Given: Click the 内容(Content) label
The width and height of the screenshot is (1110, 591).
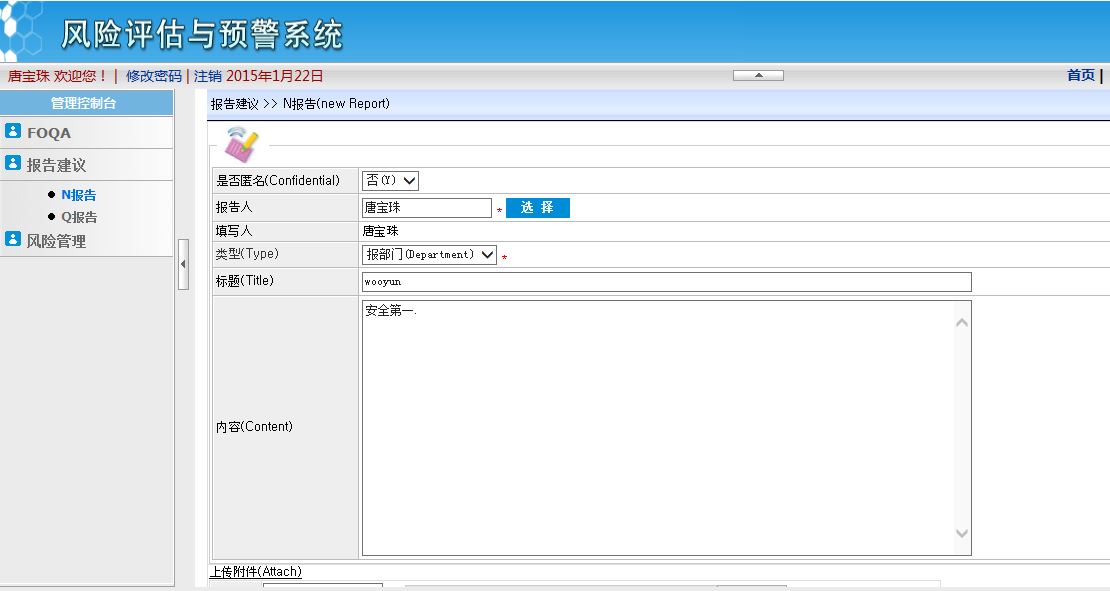Looking at the screenshot, I should [x=254, y=426].
